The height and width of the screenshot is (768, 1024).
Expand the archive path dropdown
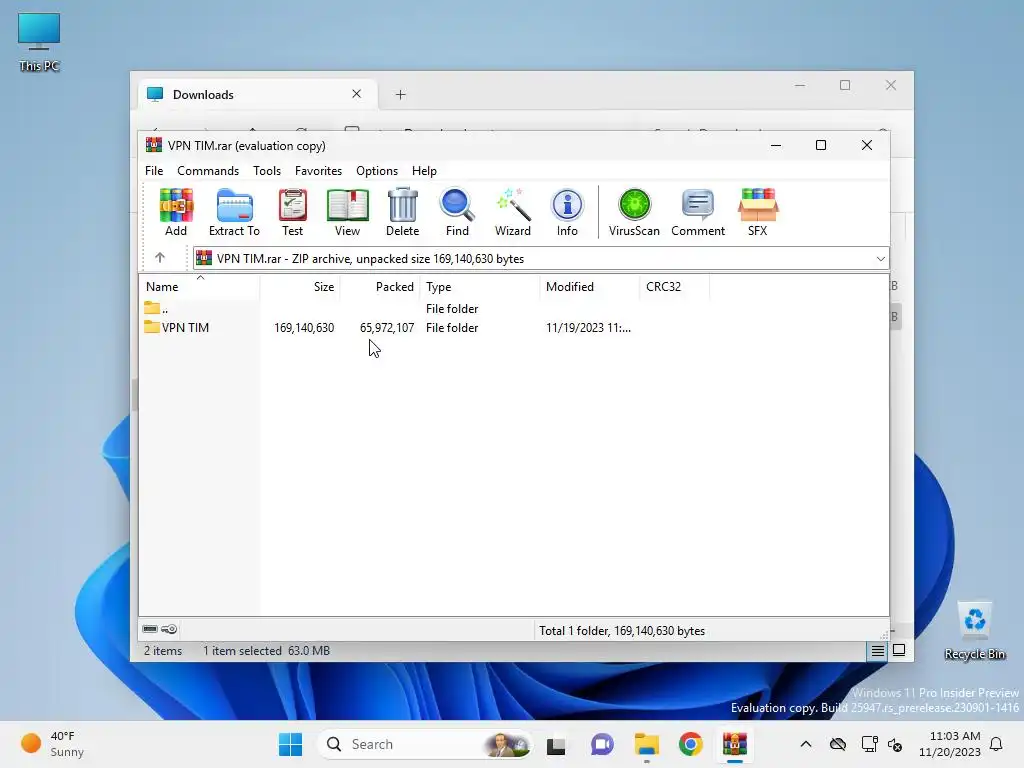(x=880, y=259)
